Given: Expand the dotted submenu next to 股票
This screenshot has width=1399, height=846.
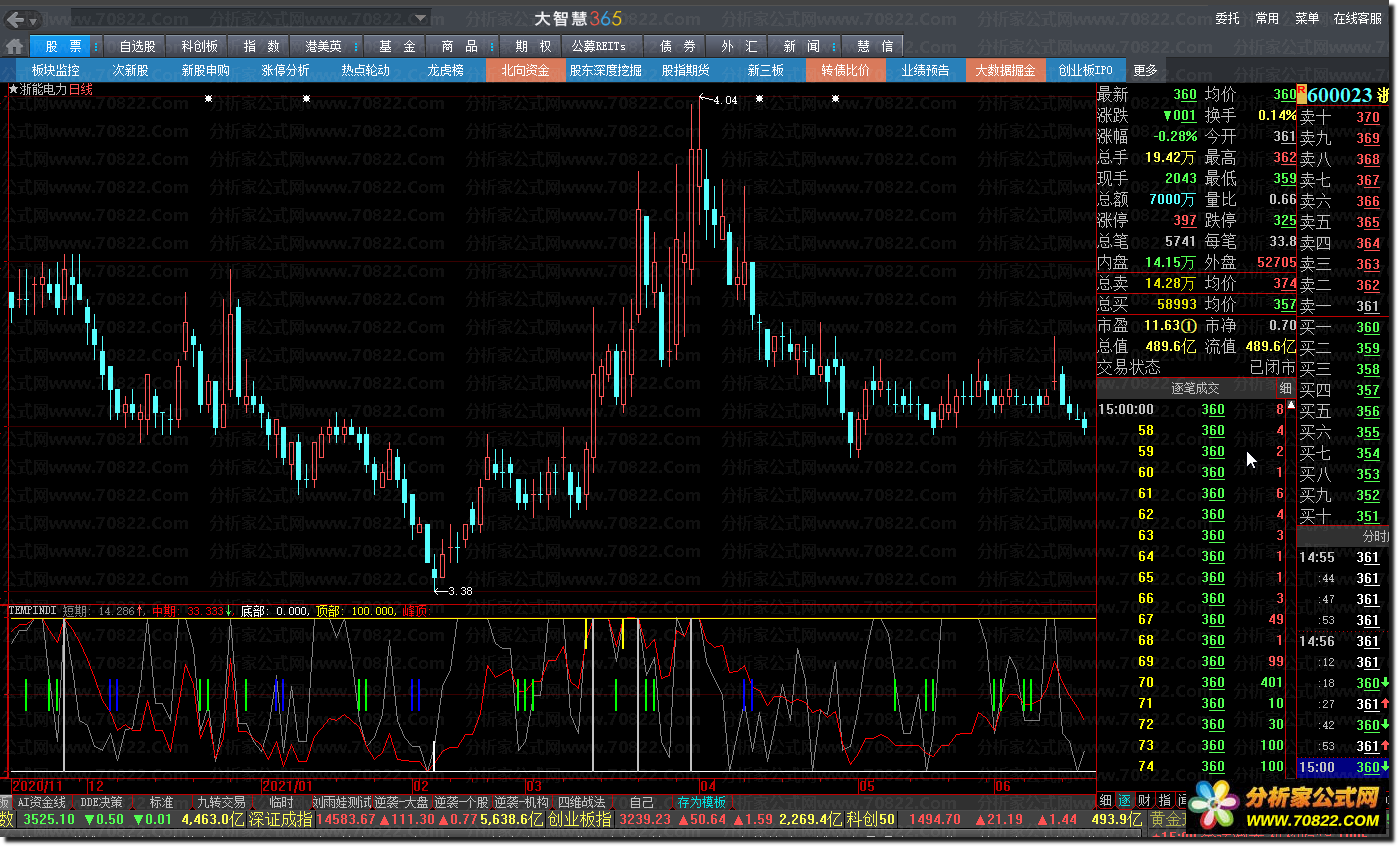Looking at the screenshot, I should coord(96,46).
